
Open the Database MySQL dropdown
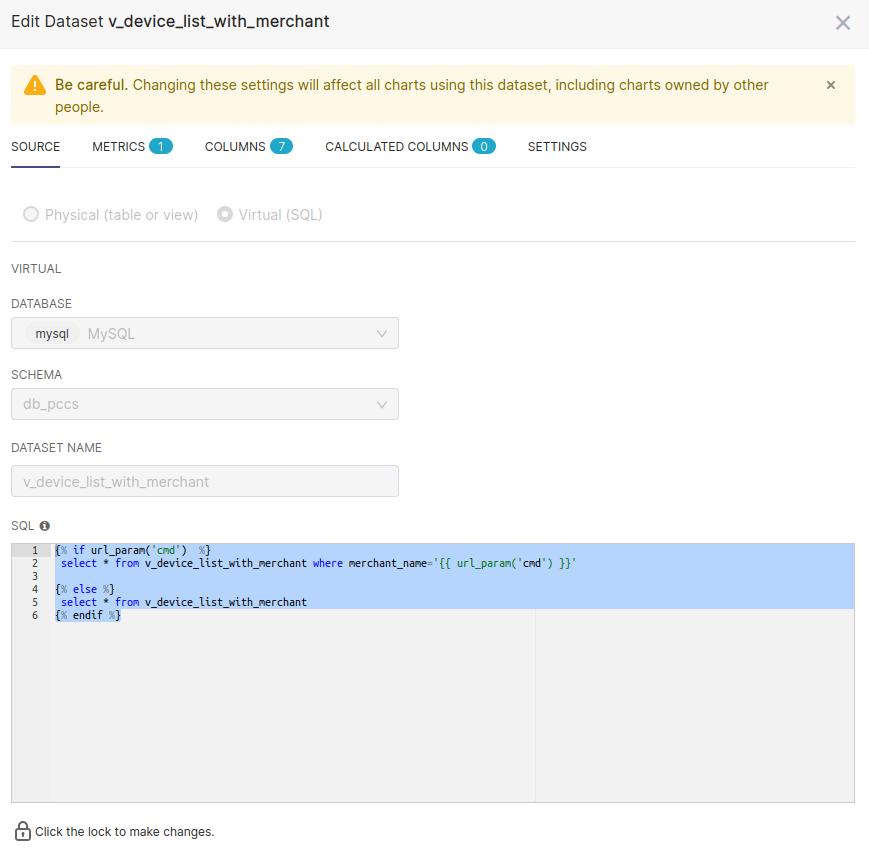click(205, 334)
